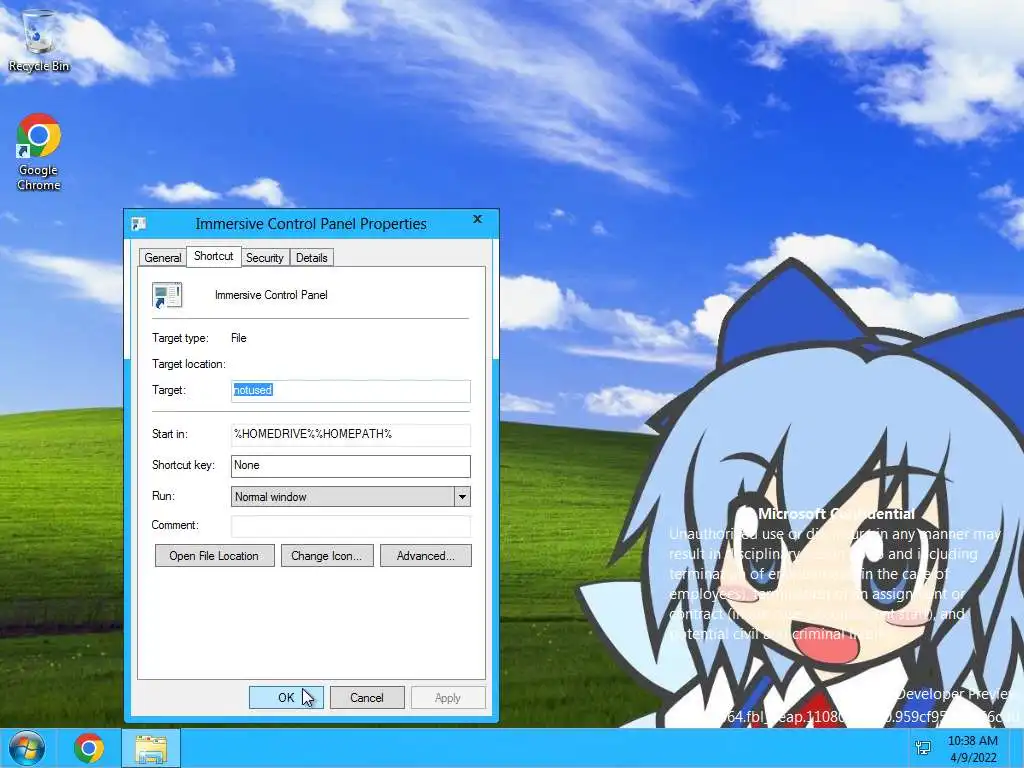Click the dialog title bar text

coord(311,224)
